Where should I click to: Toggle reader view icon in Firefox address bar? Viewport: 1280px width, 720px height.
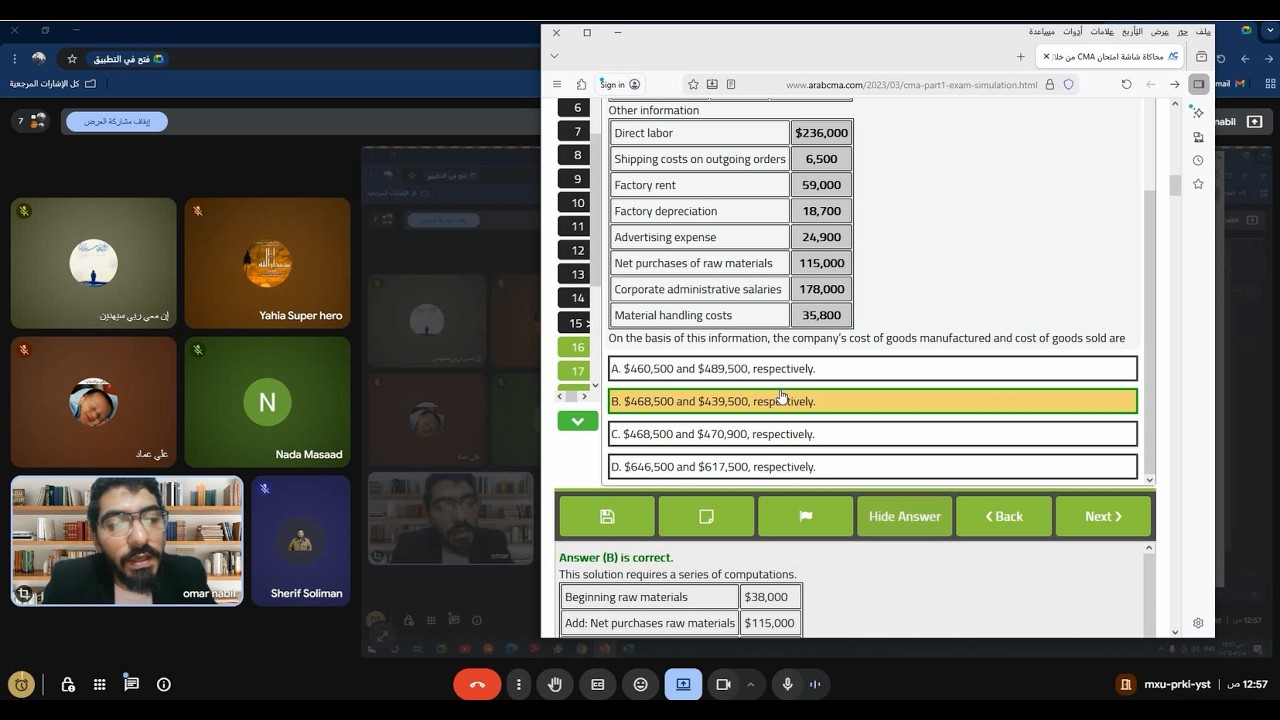[x=731, y=85]
